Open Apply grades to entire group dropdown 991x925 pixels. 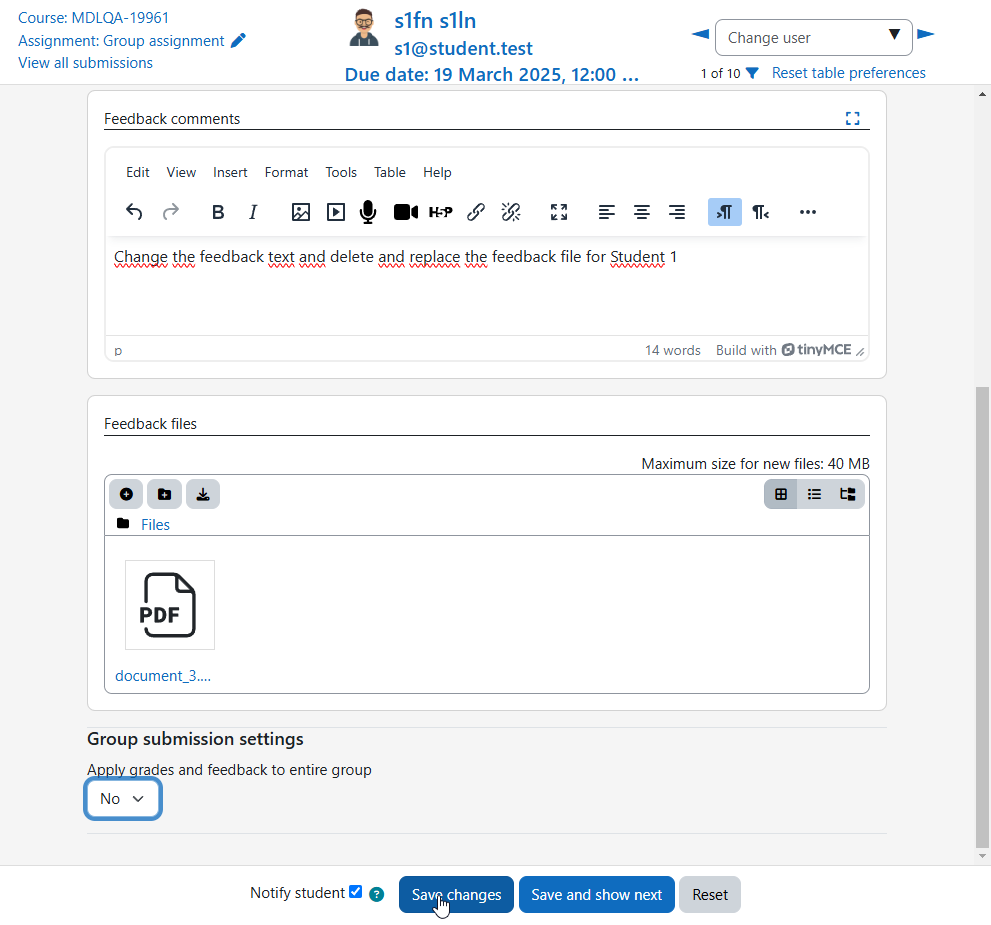[x=123, y=799]
